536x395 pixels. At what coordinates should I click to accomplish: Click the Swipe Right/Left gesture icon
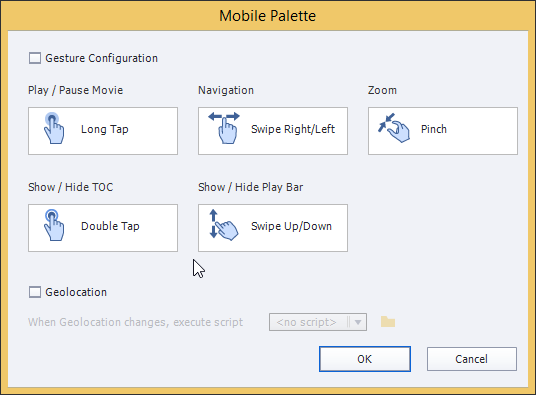224,128
